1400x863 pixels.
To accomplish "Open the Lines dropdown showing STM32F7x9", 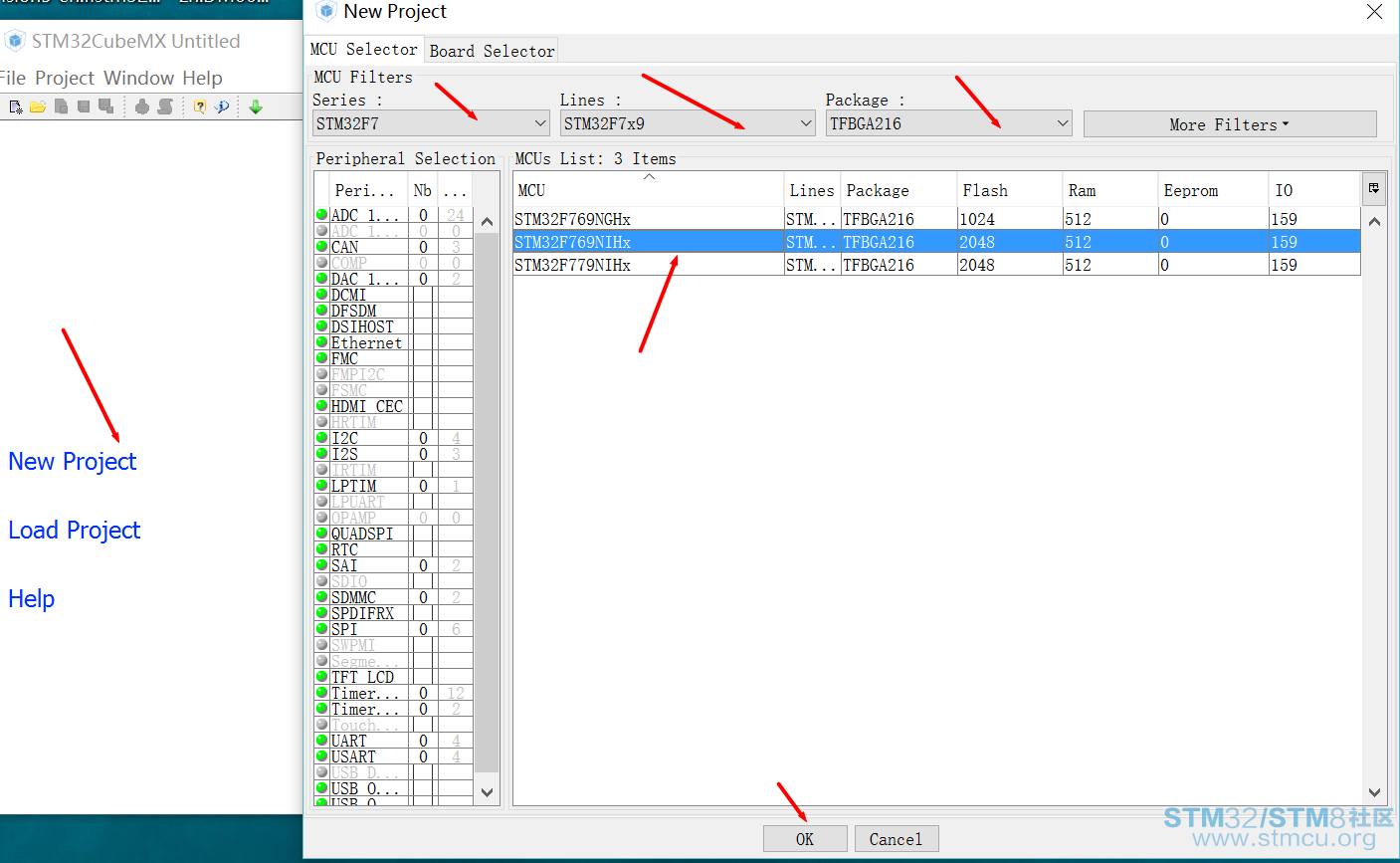I will (689, 123).
